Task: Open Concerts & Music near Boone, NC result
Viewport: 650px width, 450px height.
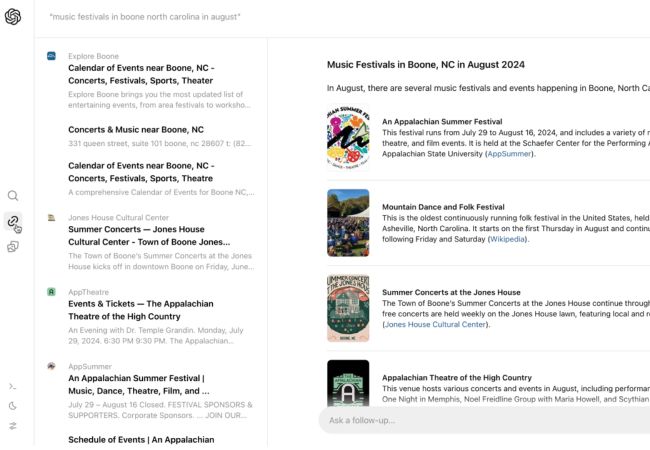Action: (136, 130)
